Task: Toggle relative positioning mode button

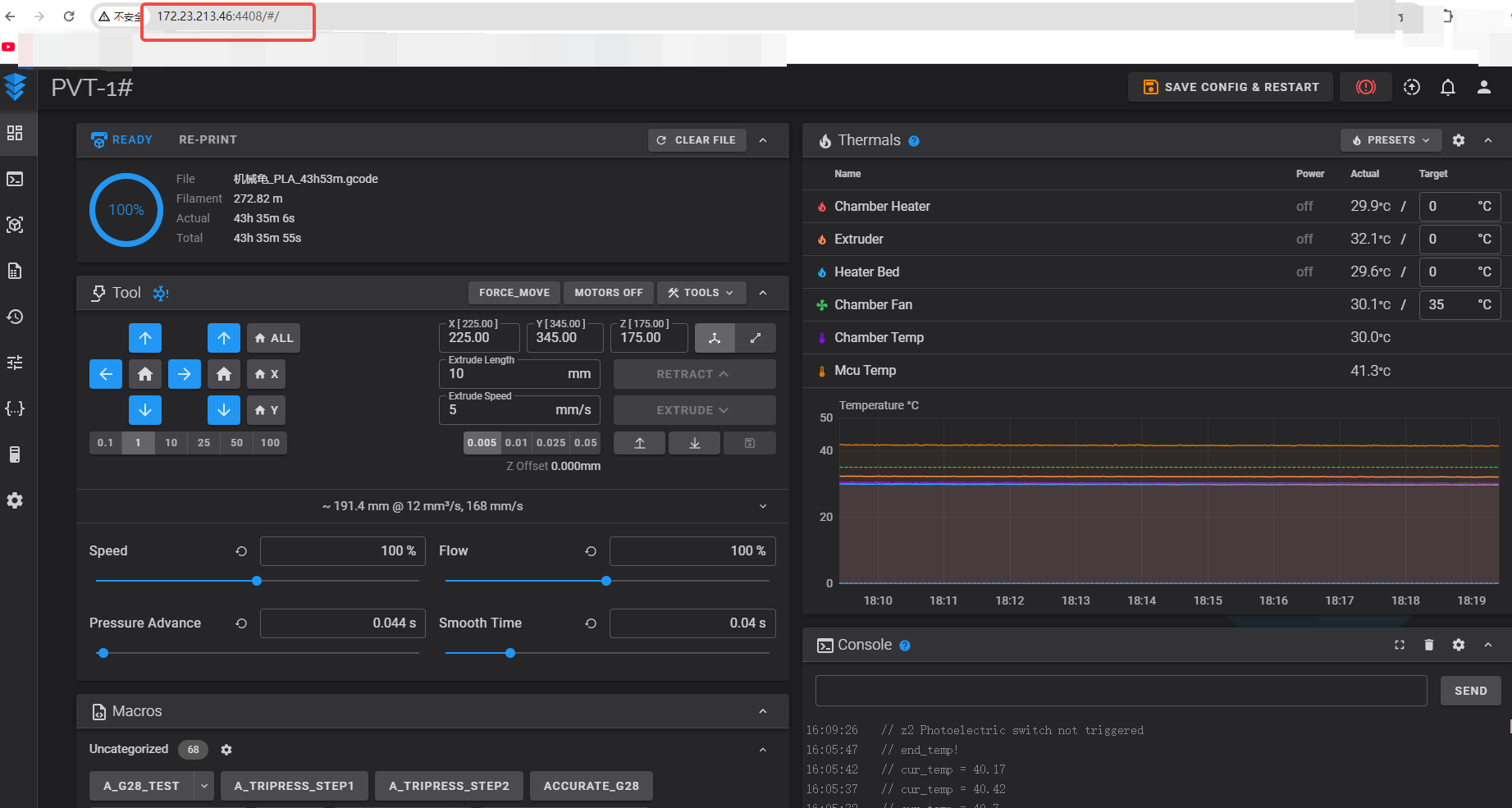Action: click(x=756, y=338)
